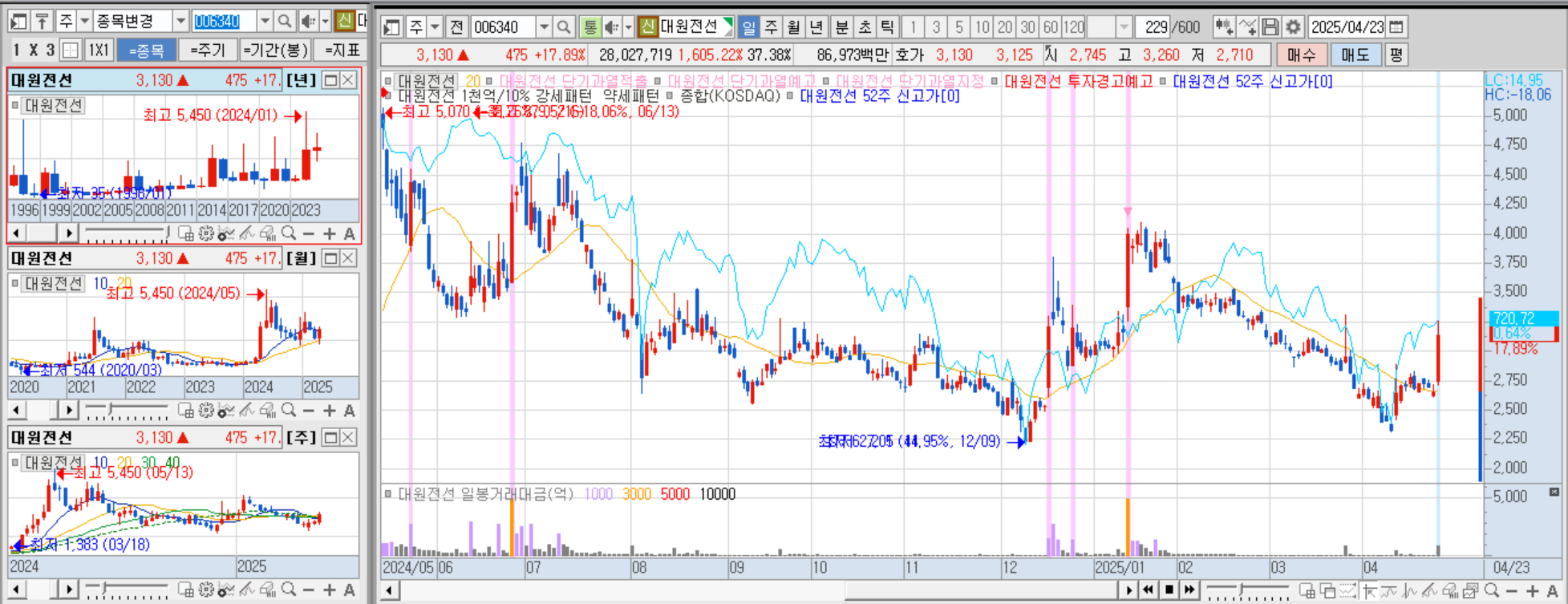Click the minus zoom-out icon under the main chart
This screenshot has width=1568, height=604.
(1512, 591)
